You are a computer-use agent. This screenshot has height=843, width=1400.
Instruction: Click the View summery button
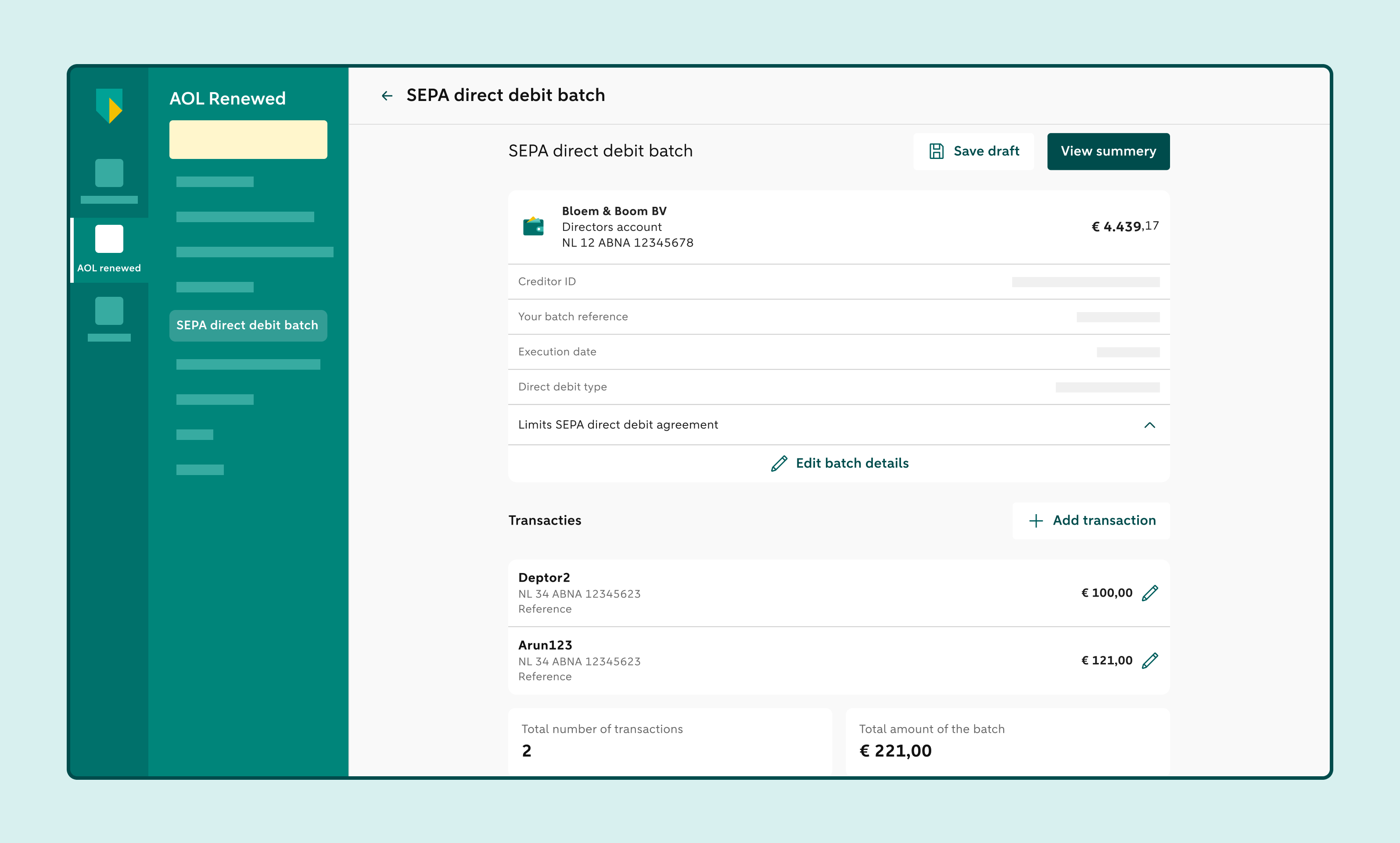pos(1108,151)
